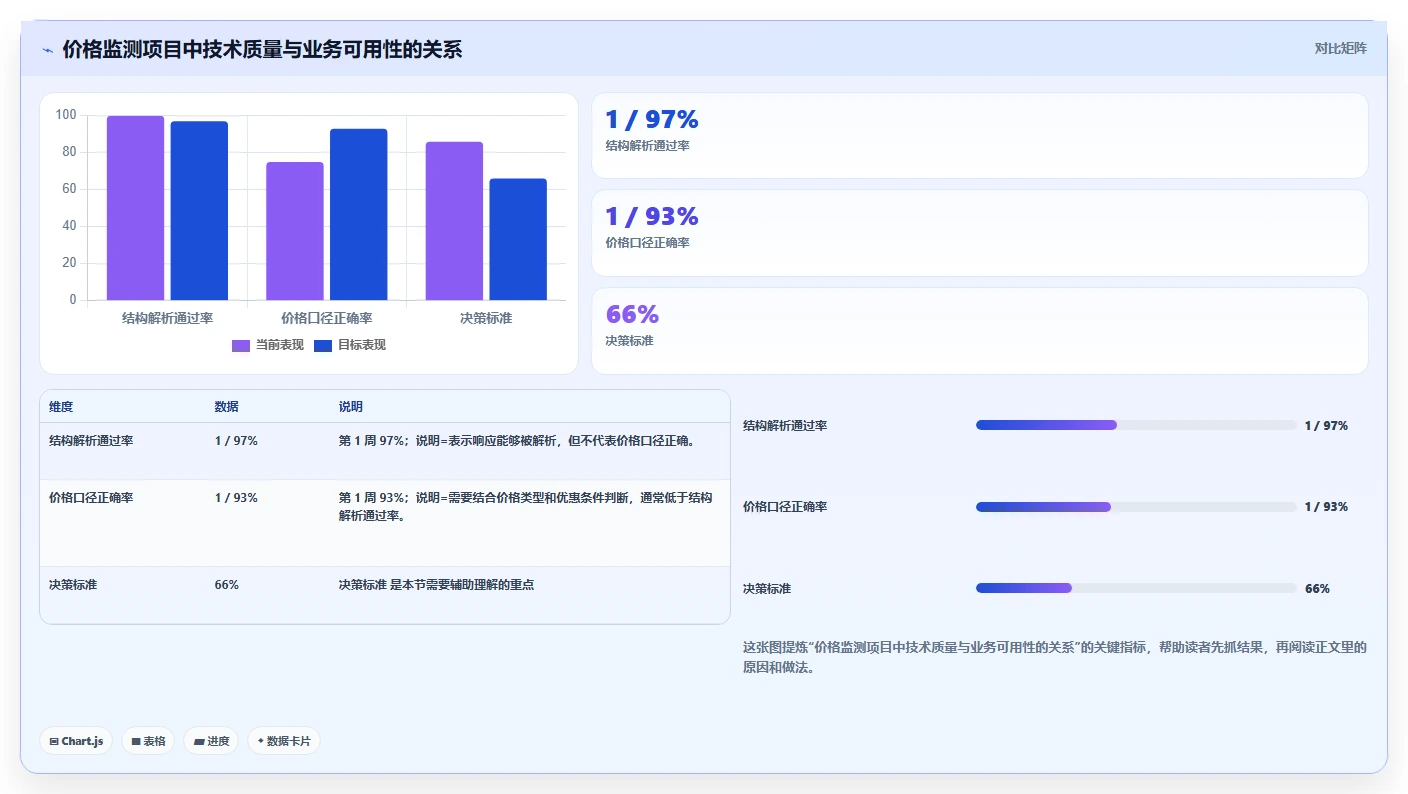Click the 66% value right of the progress bar
This screenshot has height=794, width=1408.
tap(1317, 589)
